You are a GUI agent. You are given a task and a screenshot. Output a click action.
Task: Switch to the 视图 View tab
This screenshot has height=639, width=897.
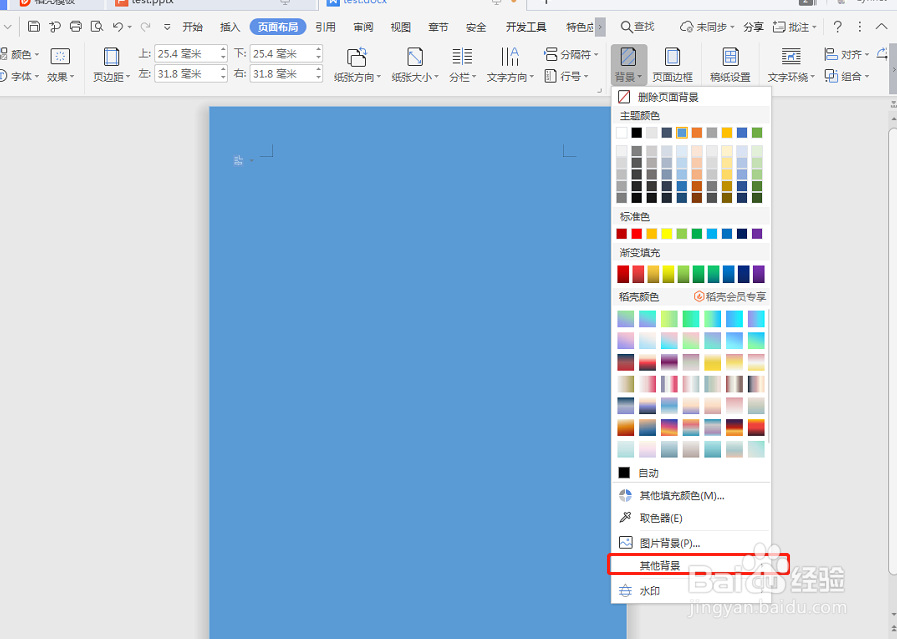pos(400,27)
